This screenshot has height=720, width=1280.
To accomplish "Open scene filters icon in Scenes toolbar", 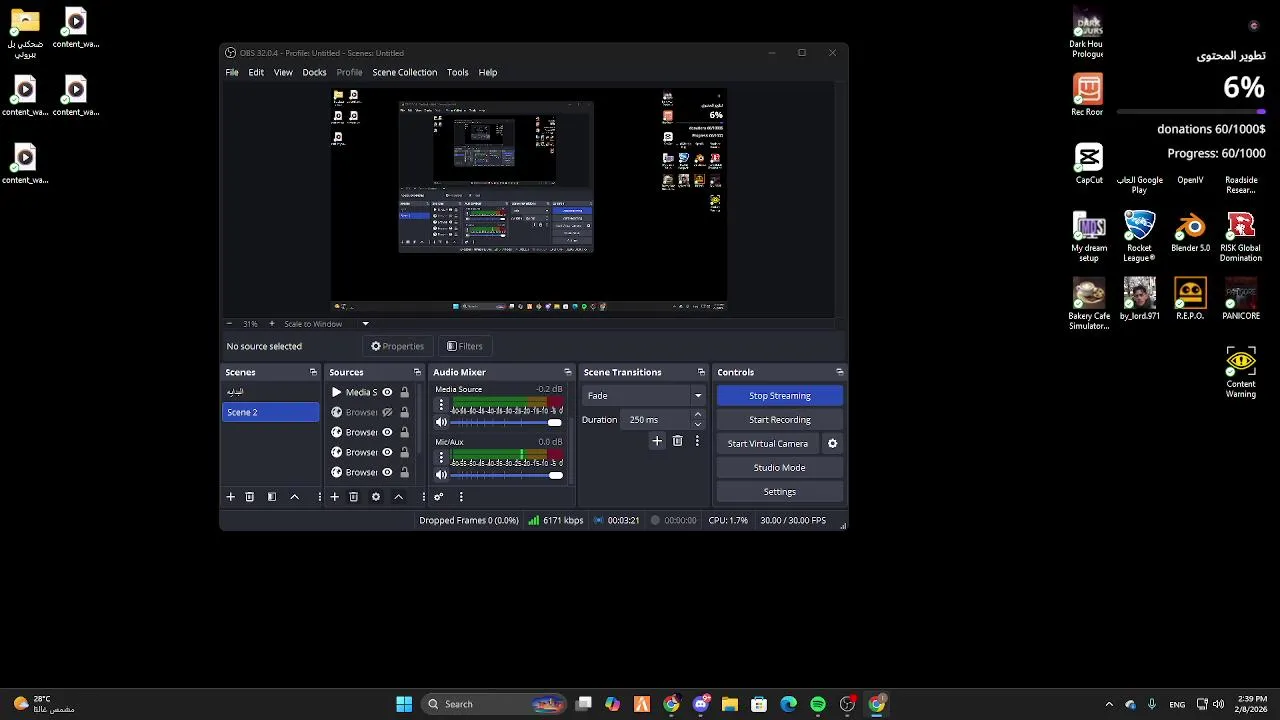I will click(272, 497).
